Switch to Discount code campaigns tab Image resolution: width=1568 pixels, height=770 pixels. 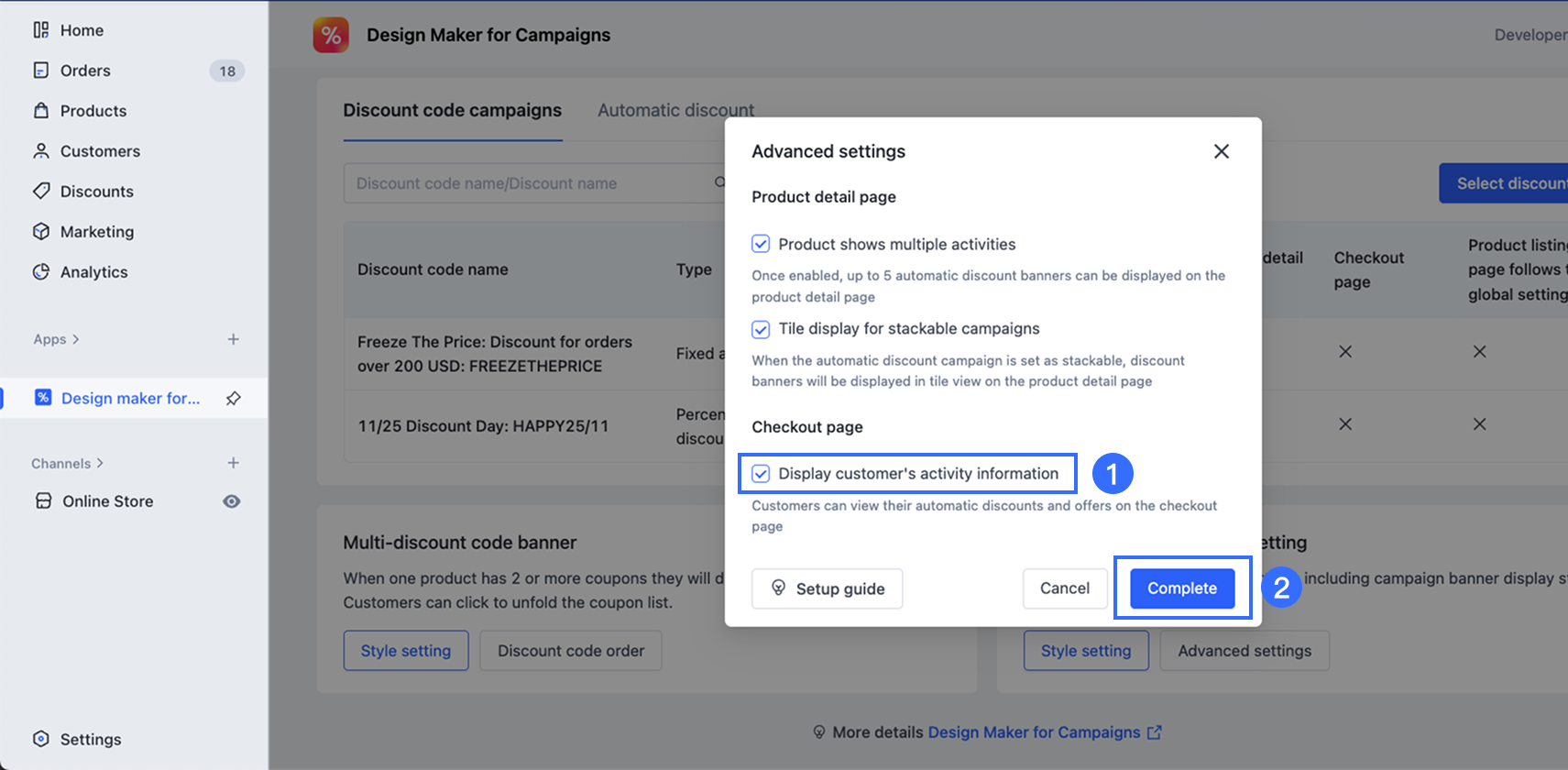[452, 111]
